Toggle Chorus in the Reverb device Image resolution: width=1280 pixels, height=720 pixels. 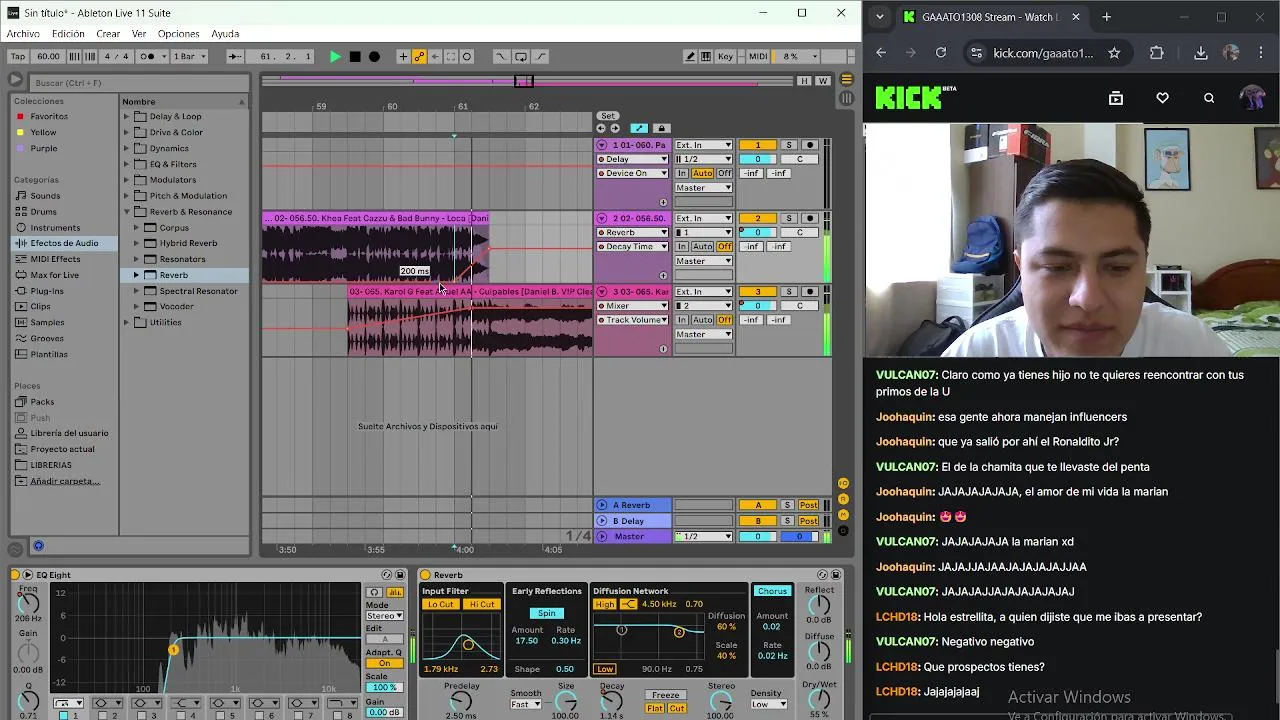coord(772,591)
